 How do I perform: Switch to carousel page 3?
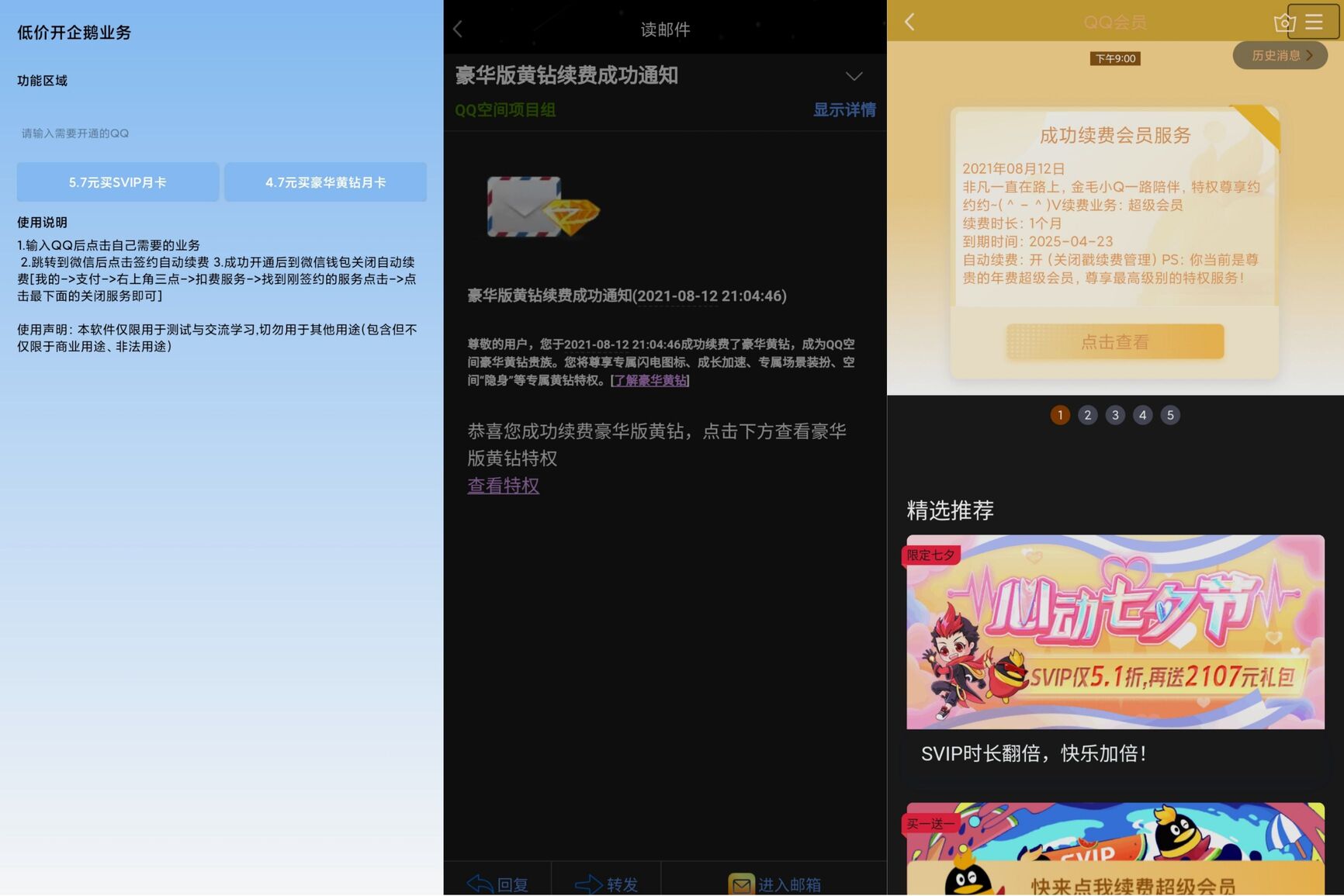tap(1115, 415)
